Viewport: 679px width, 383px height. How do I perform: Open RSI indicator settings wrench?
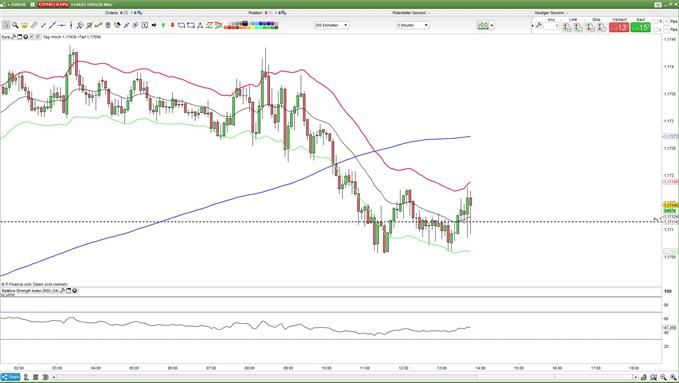tap(63, 291)
